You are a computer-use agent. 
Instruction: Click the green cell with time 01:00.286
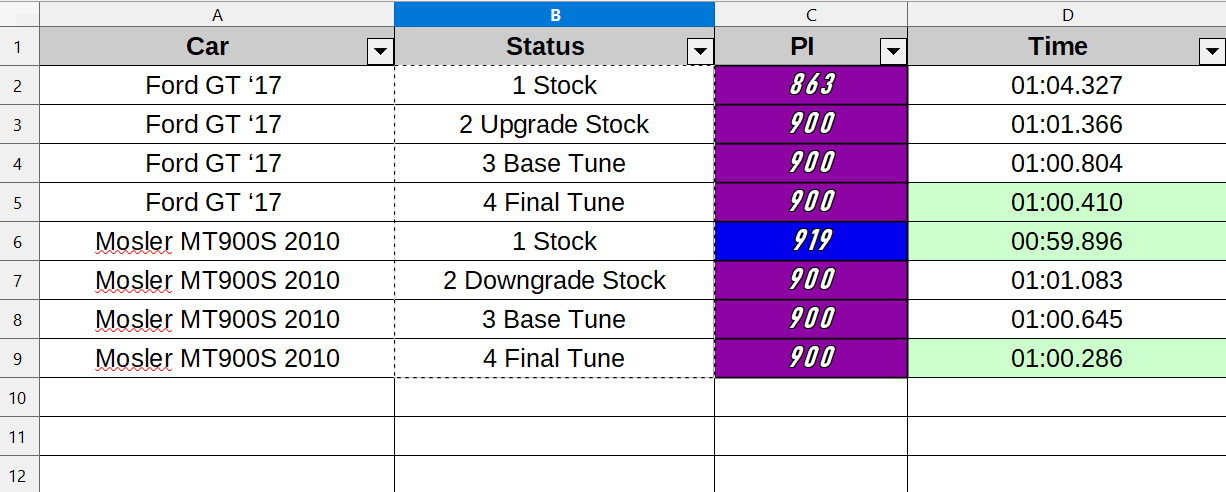[x=1067, y=358]
